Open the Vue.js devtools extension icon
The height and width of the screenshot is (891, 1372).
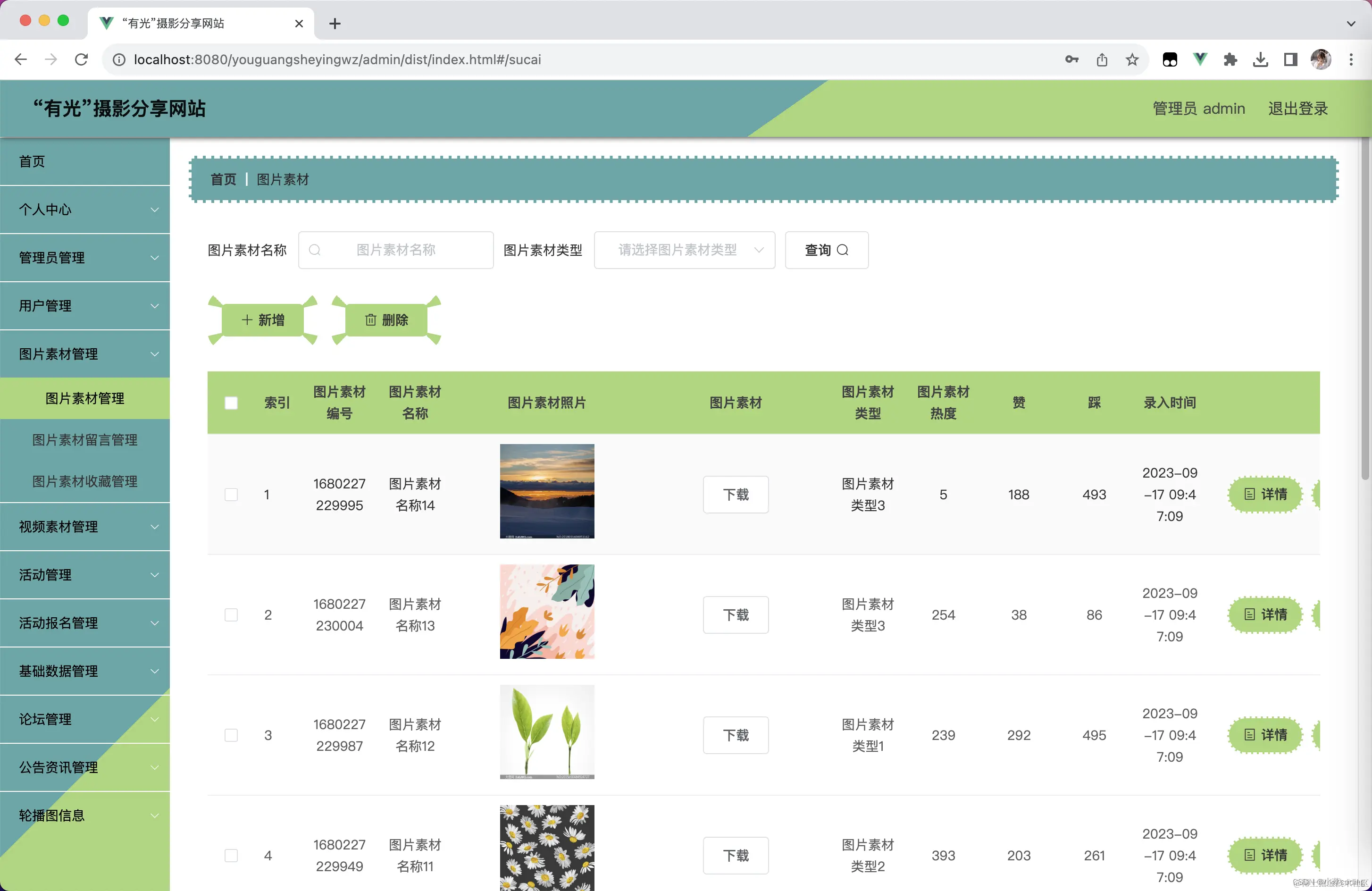[x=1200, y=59]
